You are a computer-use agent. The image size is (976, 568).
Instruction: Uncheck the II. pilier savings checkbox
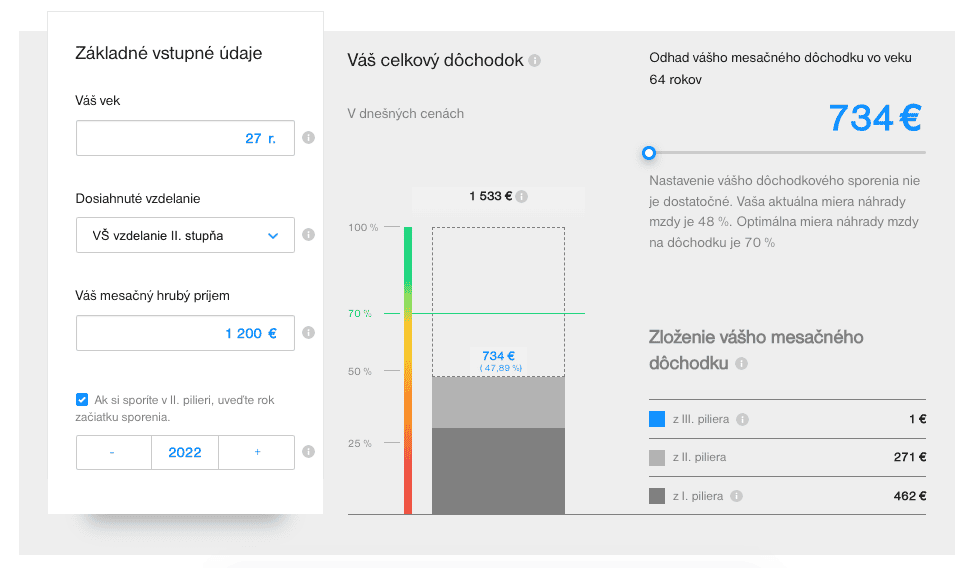click(x=82, y=400)
